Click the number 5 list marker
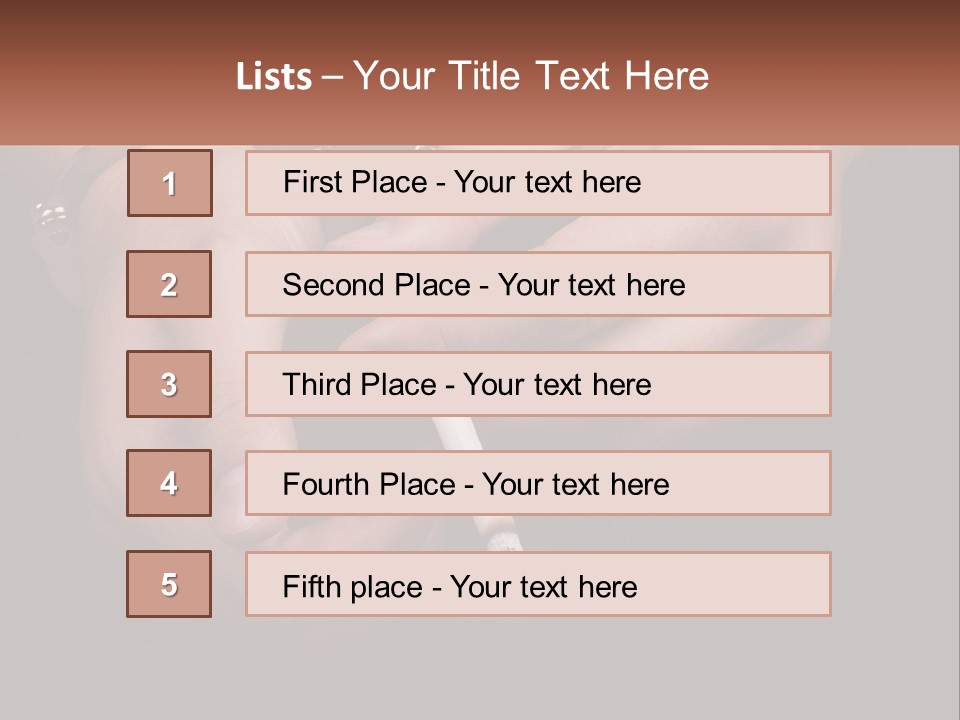This screenshot has height=720, width=960. pyautogui.click(x=169, y=584)
